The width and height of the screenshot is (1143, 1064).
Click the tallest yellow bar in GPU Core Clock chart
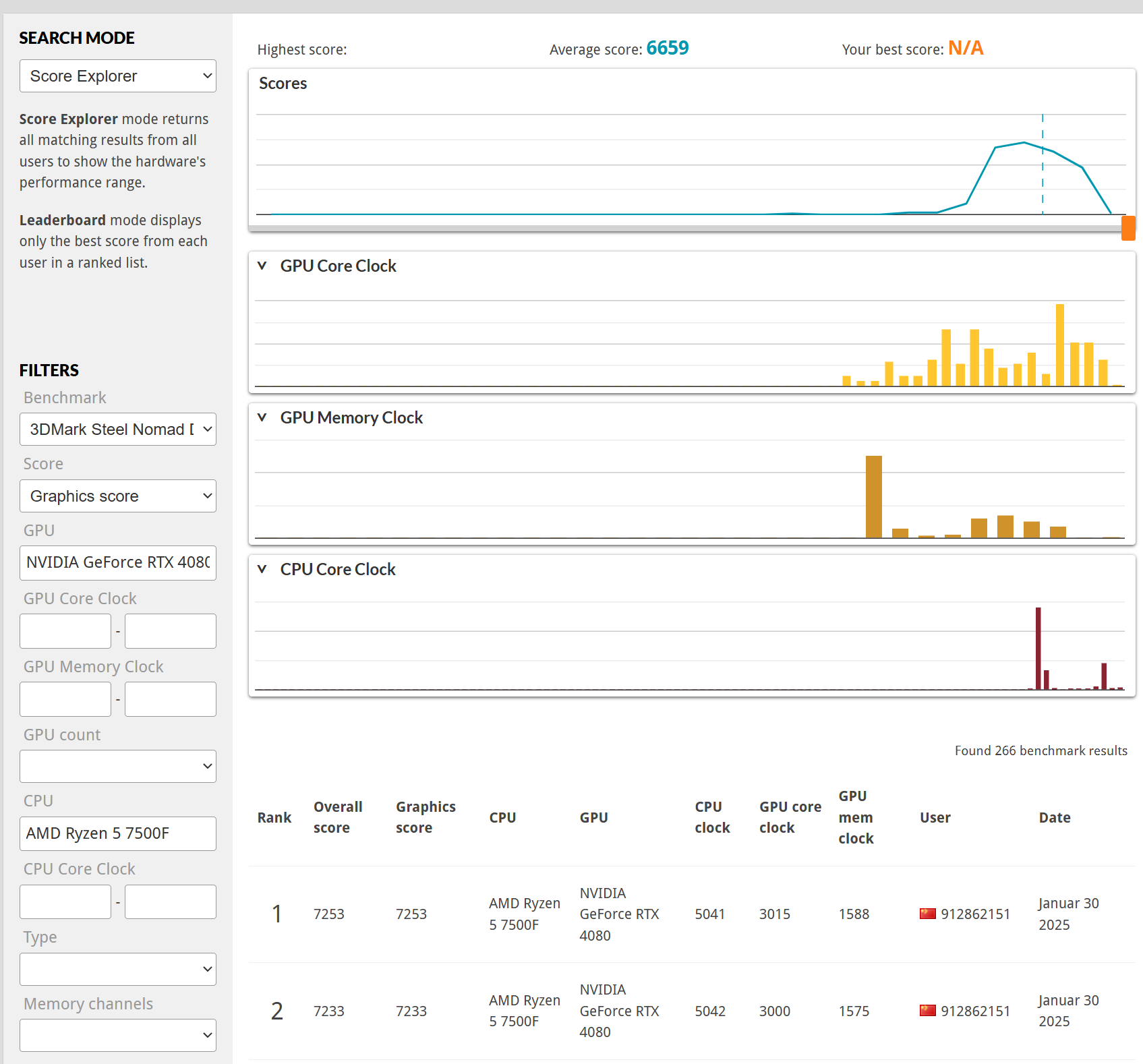(1060, 345)
